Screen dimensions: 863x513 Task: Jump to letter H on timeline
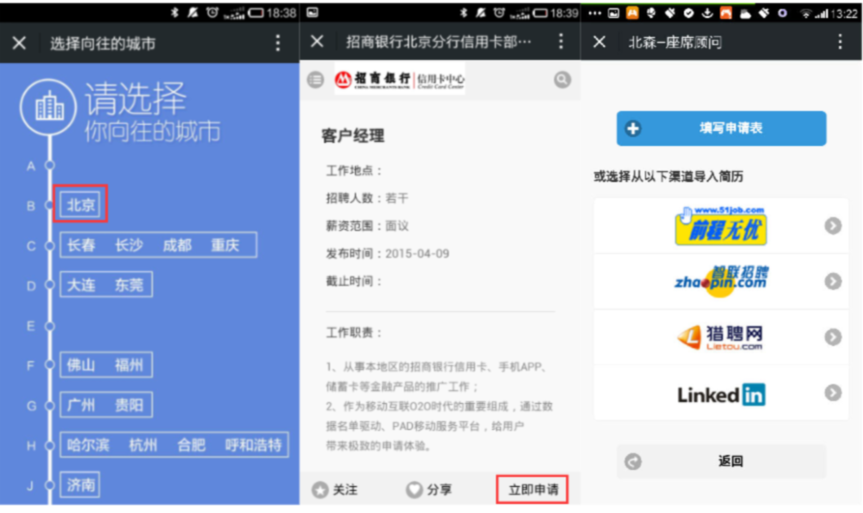tap(31, 446)
